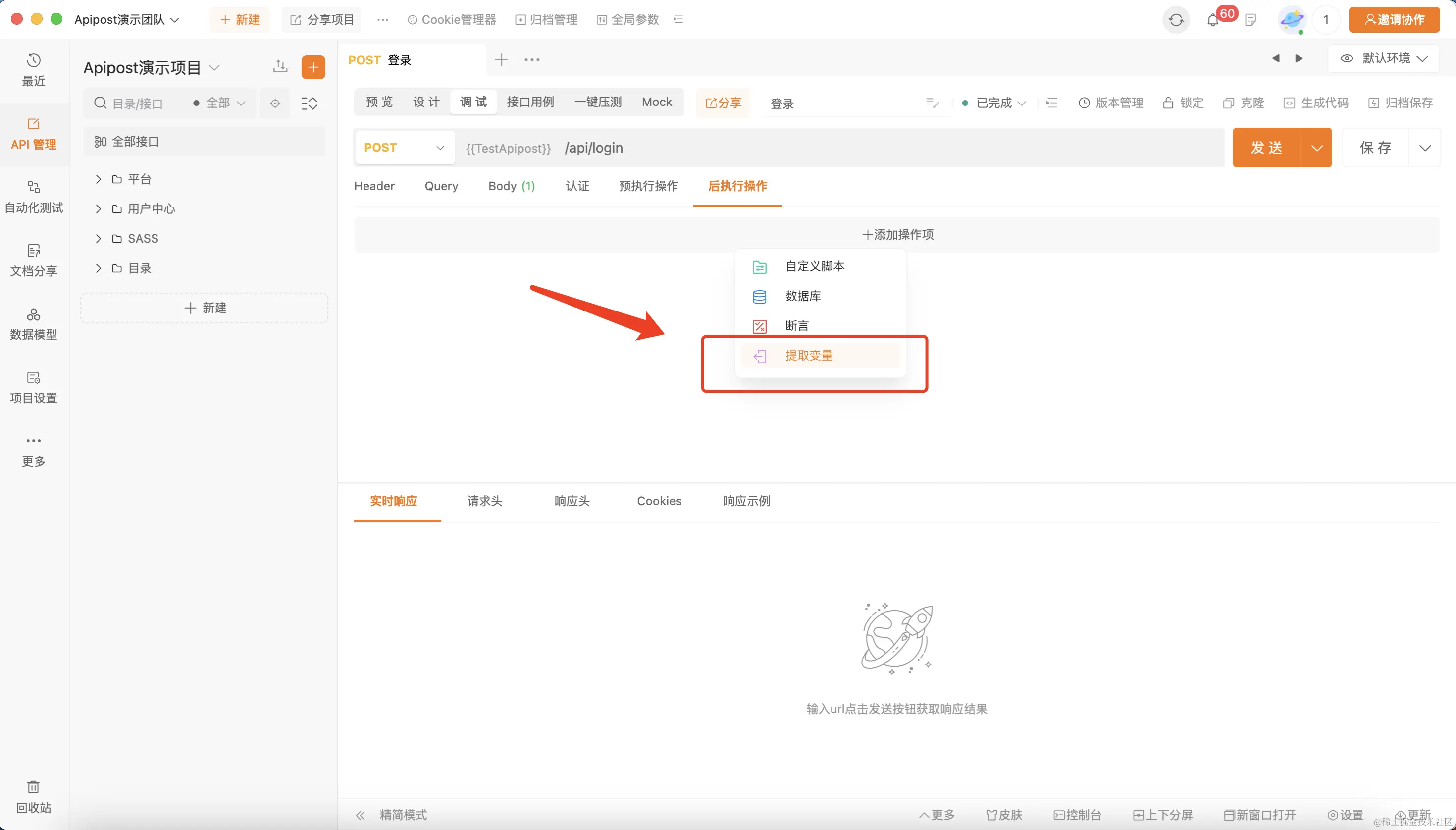The image size is (1456, 830).
Task: Click the import/export icon beside project name
Action: point(280,67)
